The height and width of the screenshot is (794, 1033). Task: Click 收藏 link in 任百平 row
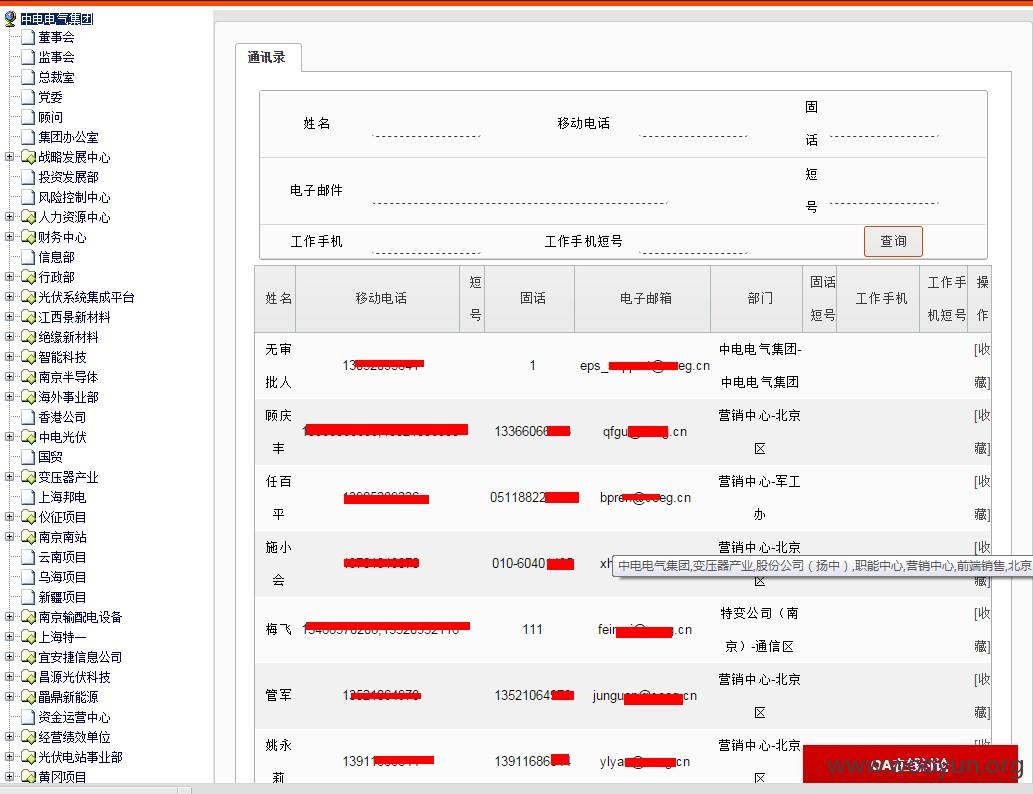coord(982,497)
